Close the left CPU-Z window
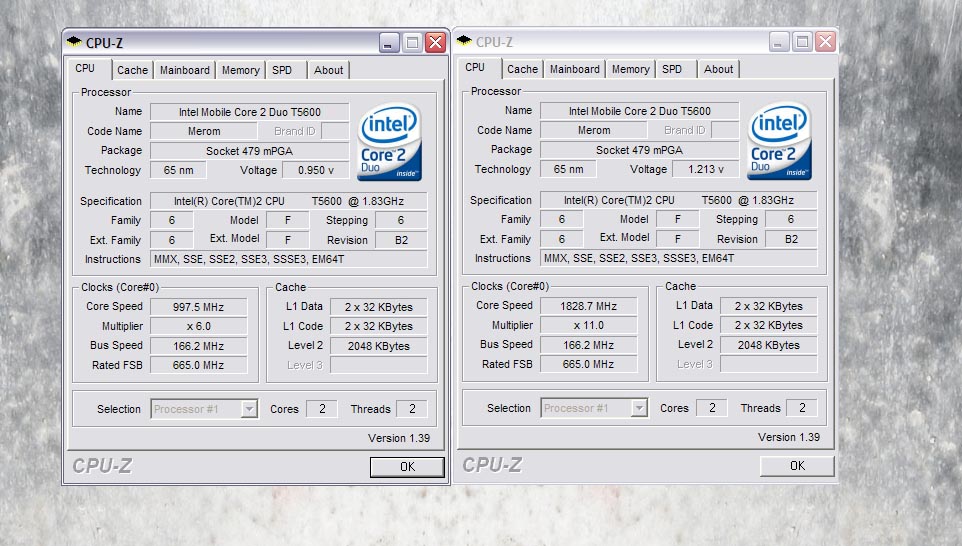 [436, 43]
